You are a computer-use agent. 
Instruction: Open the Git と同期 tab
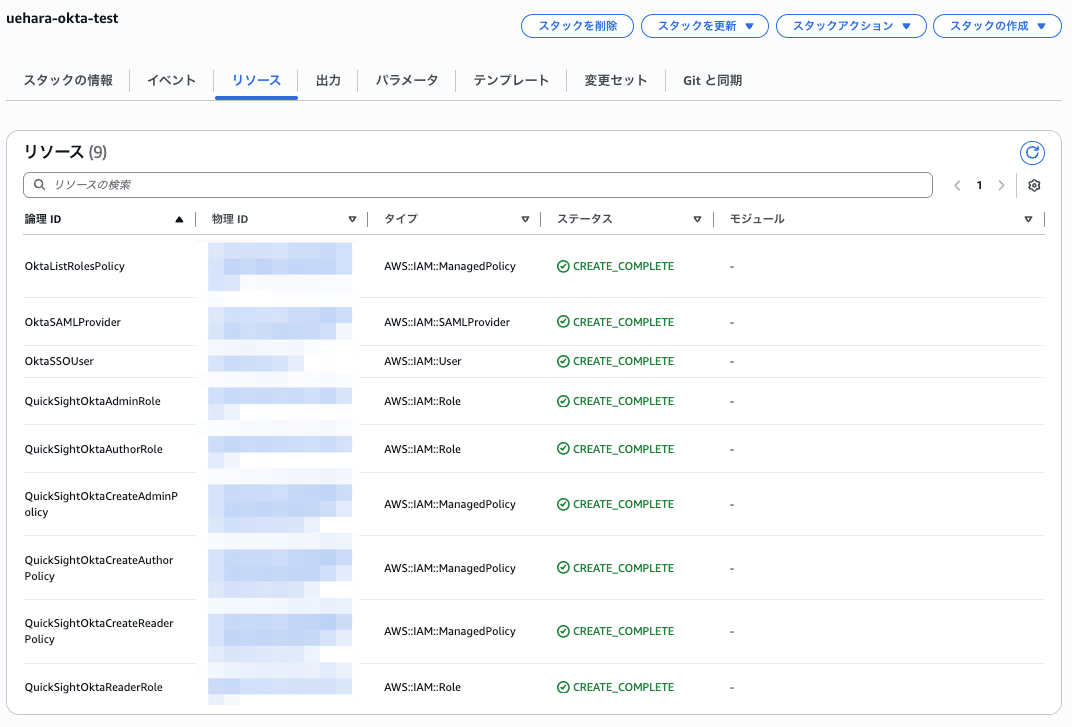click(712, 80)
